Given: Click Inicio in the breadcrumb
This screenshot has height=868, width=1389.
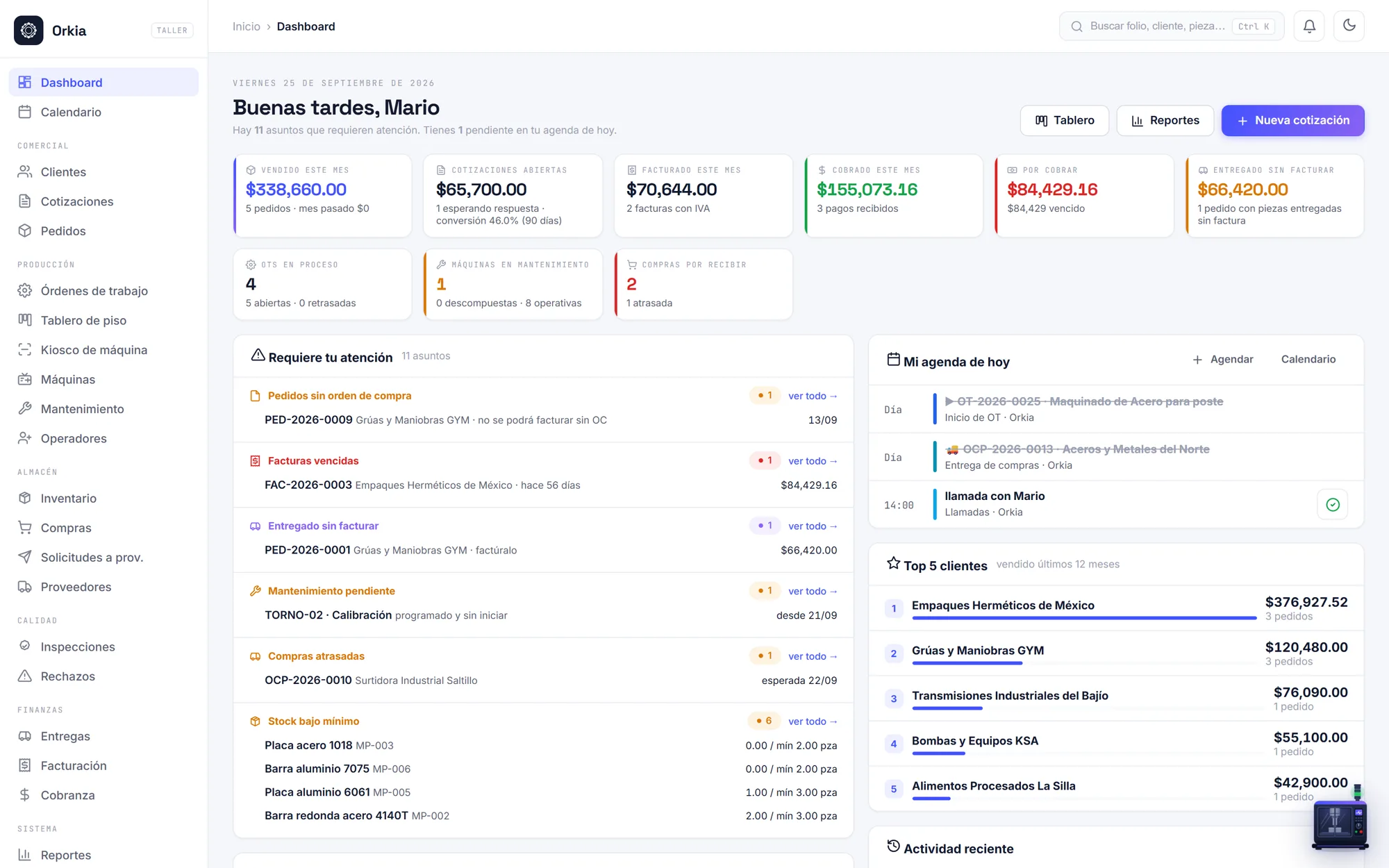Looking at the screenshot, I should click(246, 26).
